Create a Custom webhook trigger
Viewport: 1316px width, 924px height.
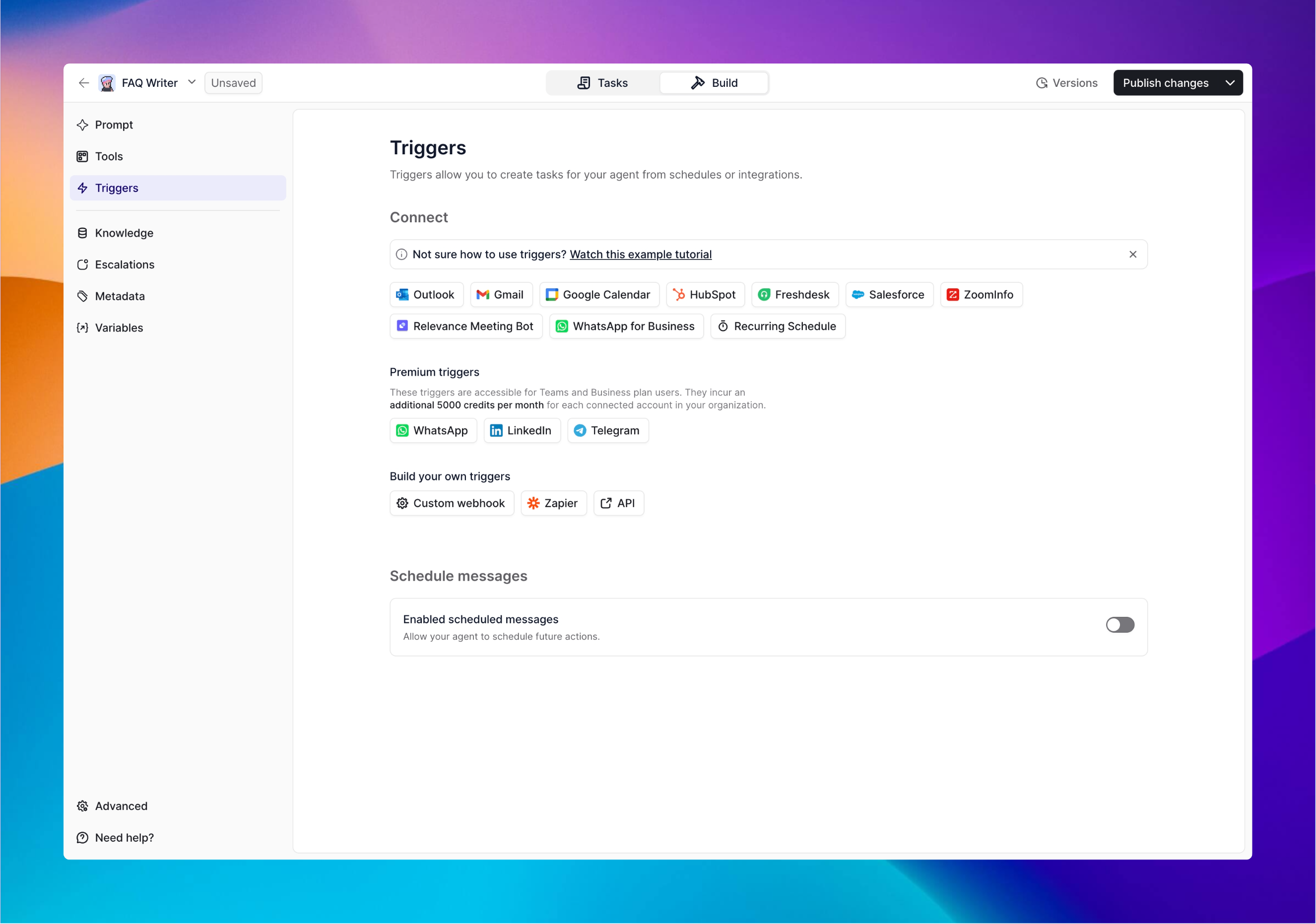452,503
